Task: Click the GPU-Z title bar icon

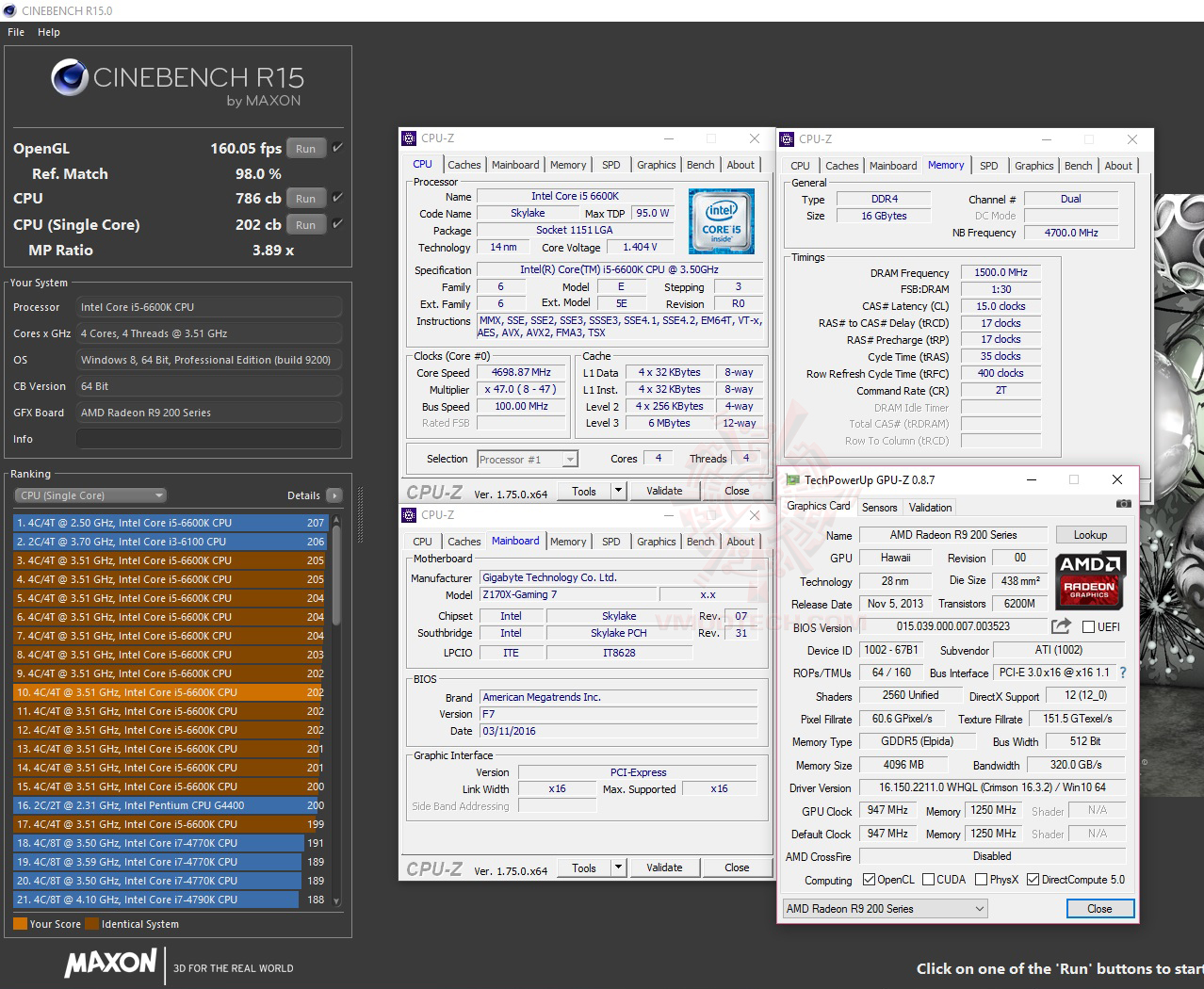Action: 793,479
